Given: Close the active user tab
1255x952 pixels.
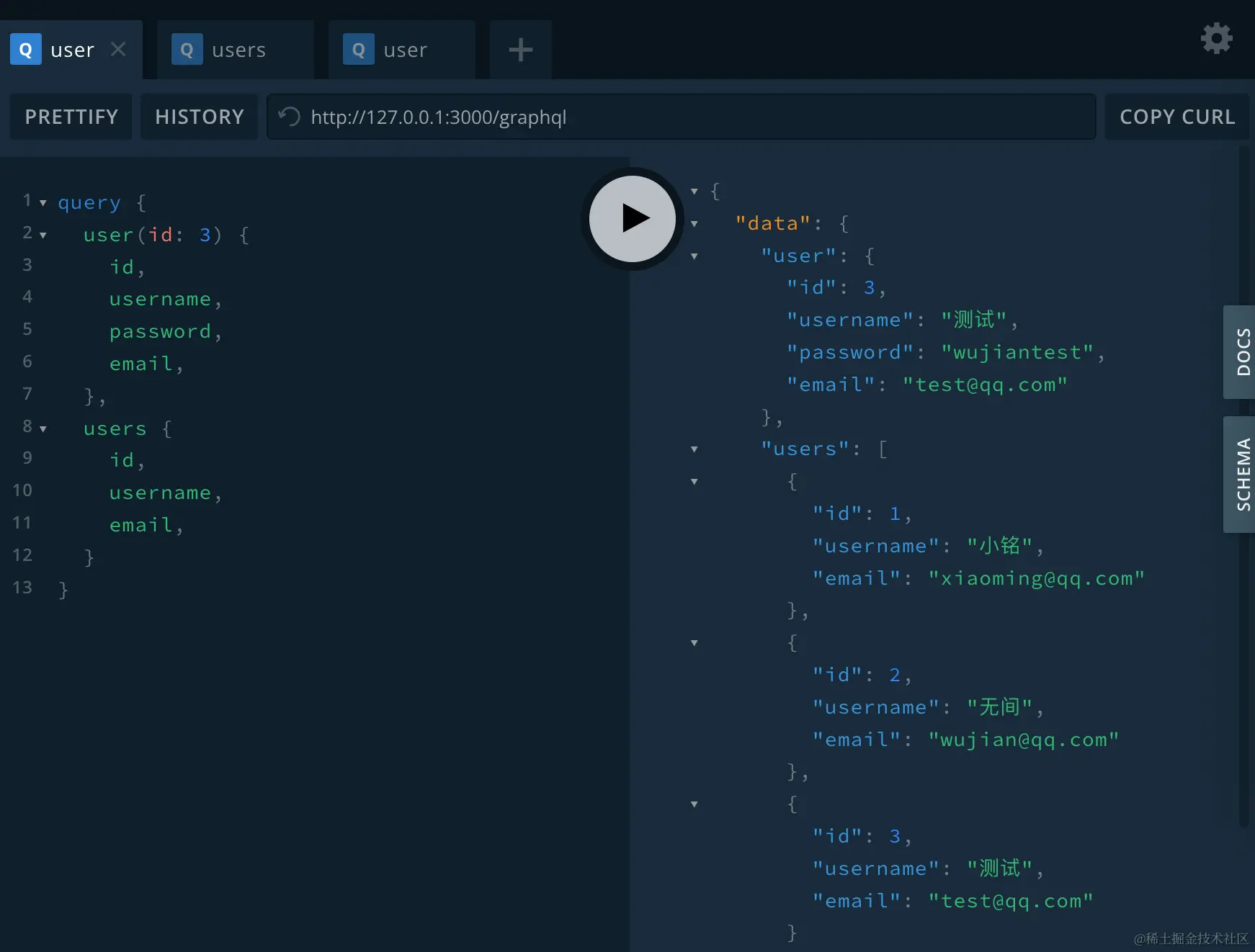Looking at the screenshot, I should 118,49.
